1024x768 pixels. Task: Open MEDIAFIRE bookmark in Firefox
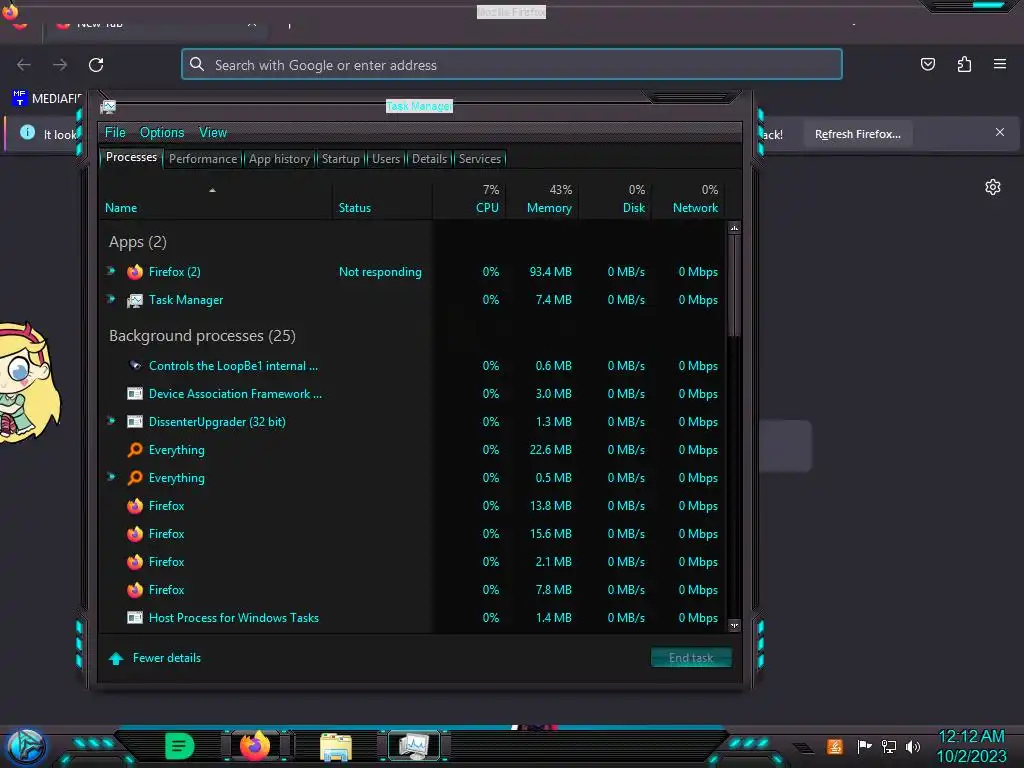[47, 99]
